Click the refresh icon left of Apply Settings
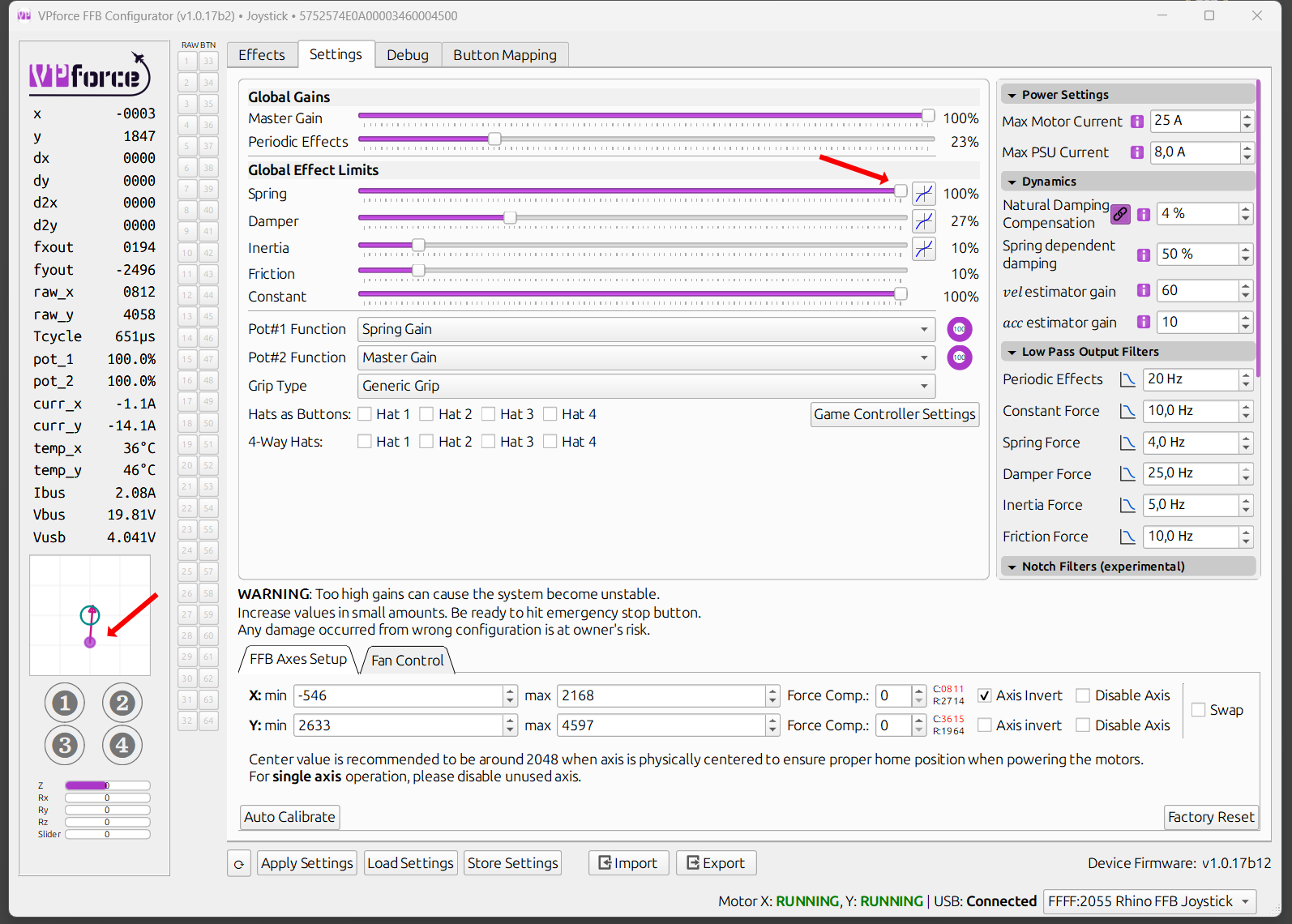This screenshot has width=1292, height=924. [239, 864]
